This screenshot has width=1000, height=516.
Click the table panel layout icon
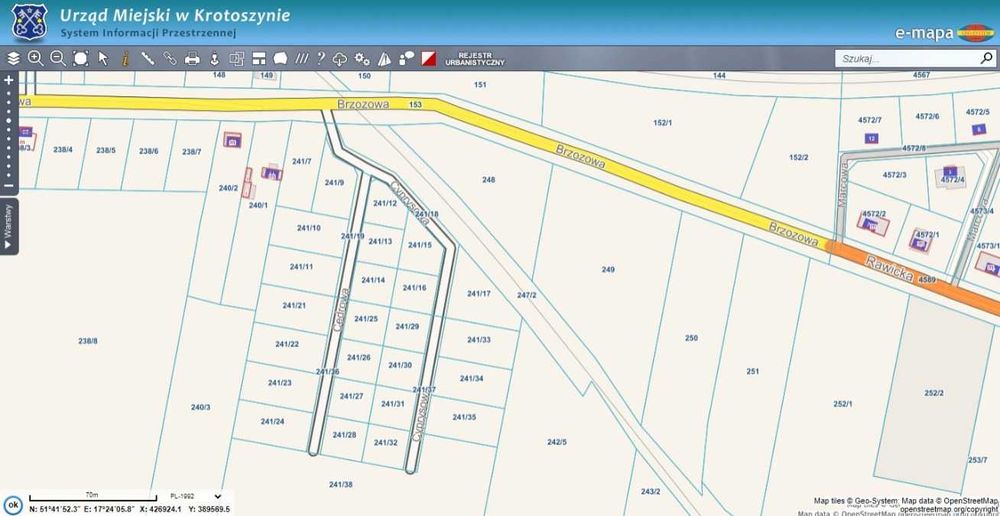point(258,59)
